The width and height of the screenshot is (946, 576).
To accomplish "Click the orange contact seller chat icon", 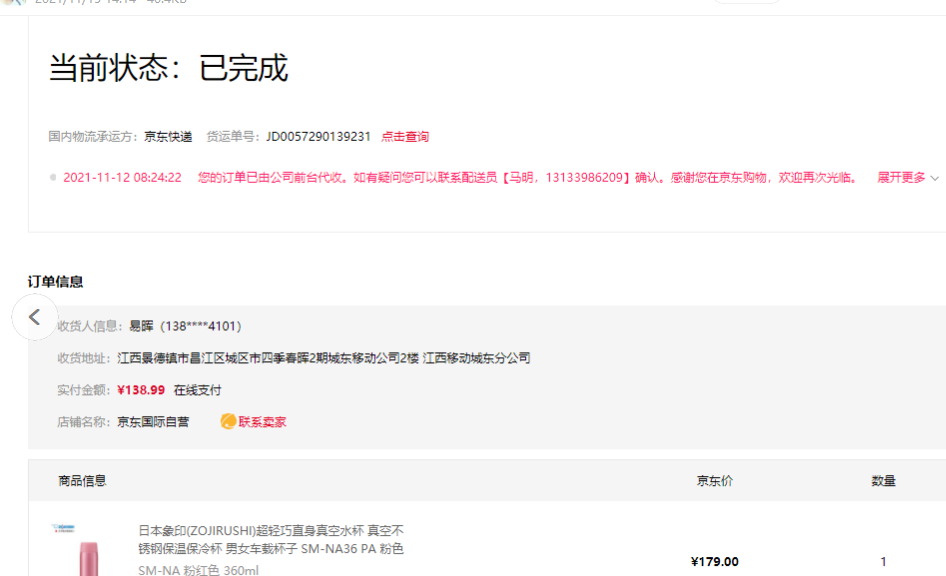I will (228, 422).
